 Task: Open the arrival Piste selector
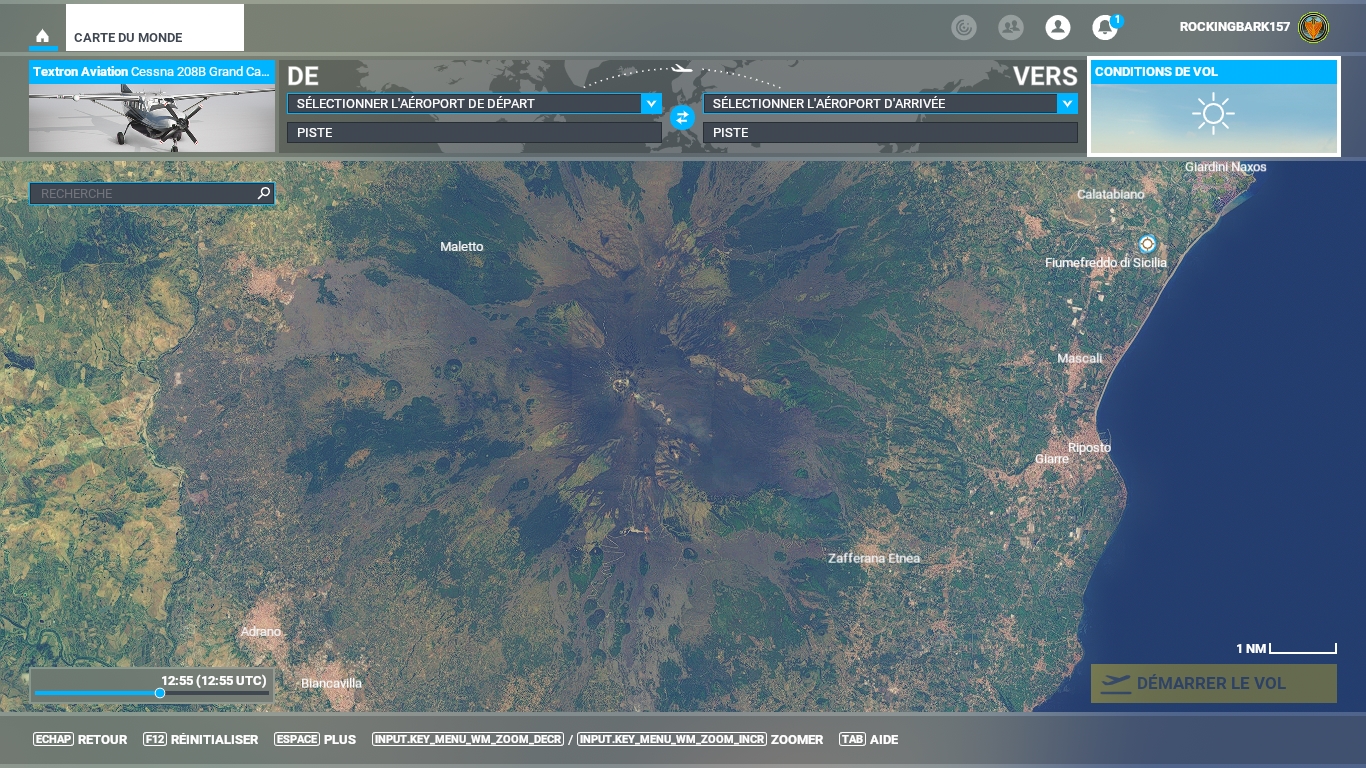890,132
